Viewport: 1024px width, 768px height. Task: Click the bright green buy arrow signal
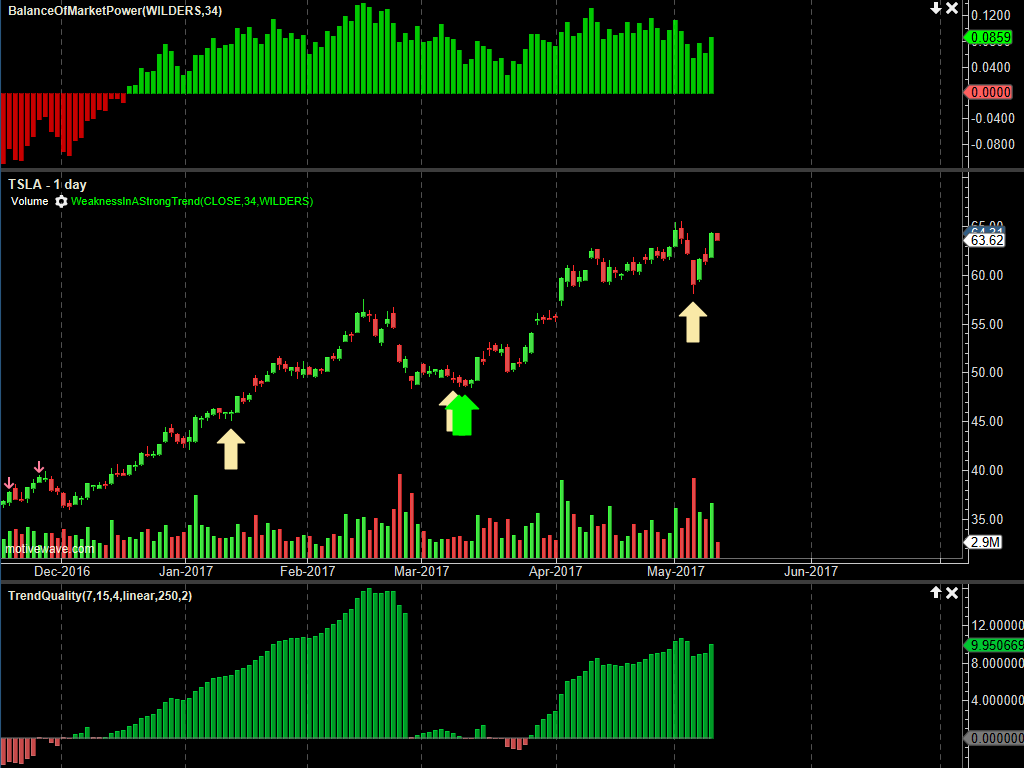[x=462, y=415]
